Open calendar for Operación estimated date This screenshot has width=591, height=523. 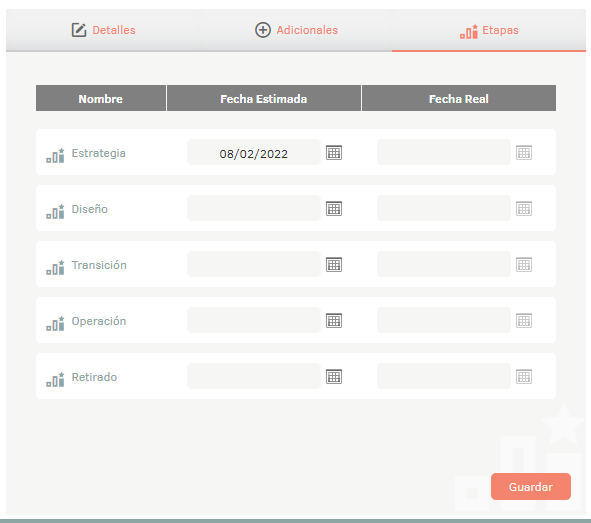[x=334, y=321]
